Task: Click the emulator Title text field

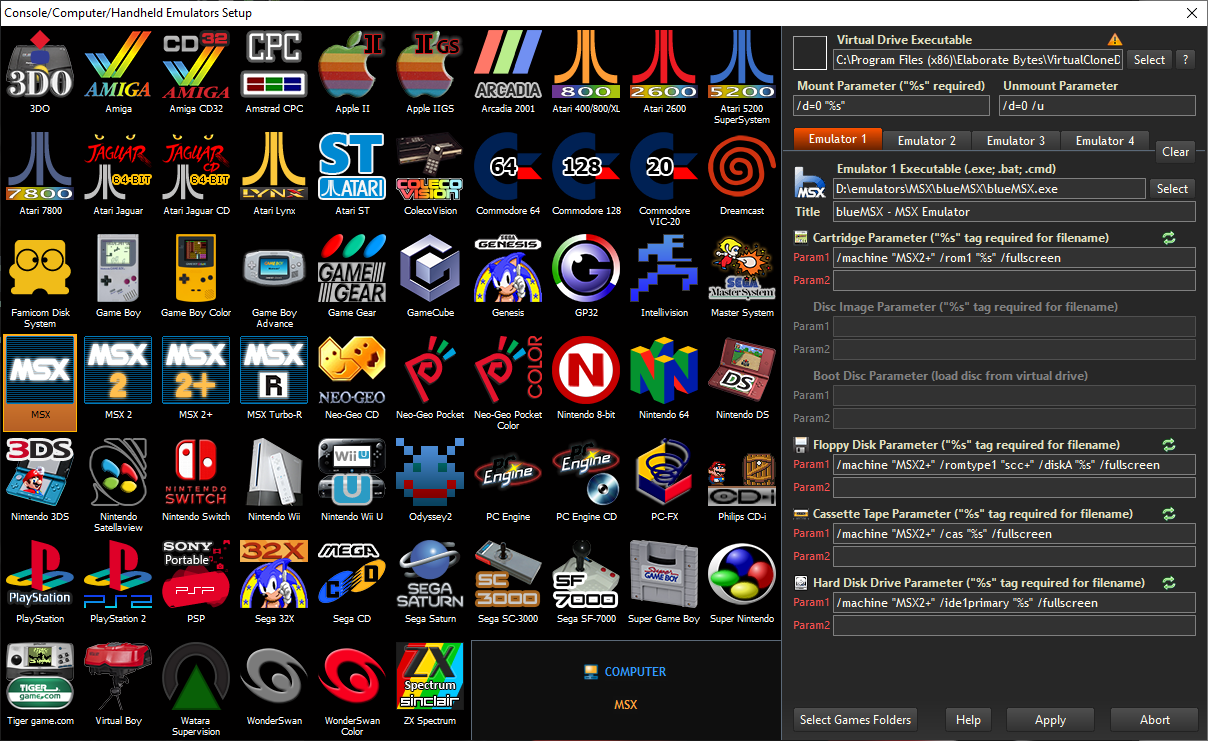Action: point(1014,212)
